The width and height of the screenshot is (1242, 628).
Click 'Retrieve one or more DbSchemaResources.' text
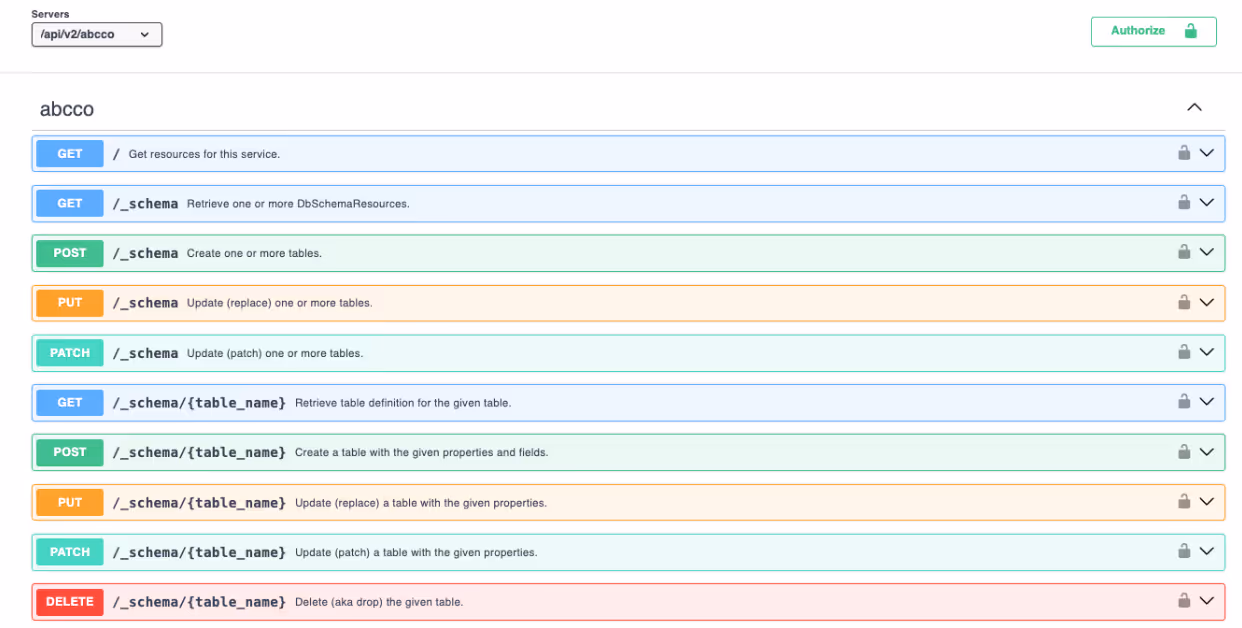298,204
